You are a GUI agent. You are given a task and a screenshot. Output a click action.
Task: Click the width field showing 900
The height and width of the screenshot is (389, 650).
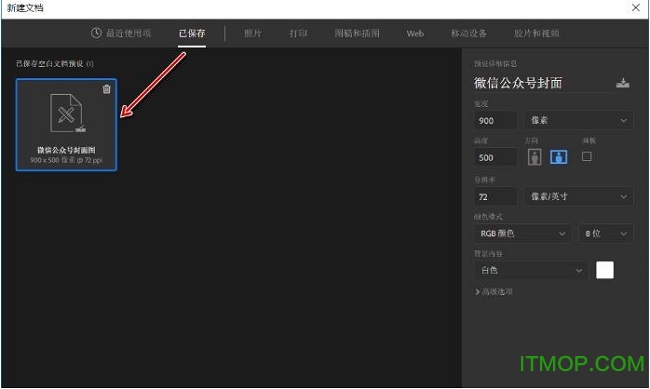(495, 121)
